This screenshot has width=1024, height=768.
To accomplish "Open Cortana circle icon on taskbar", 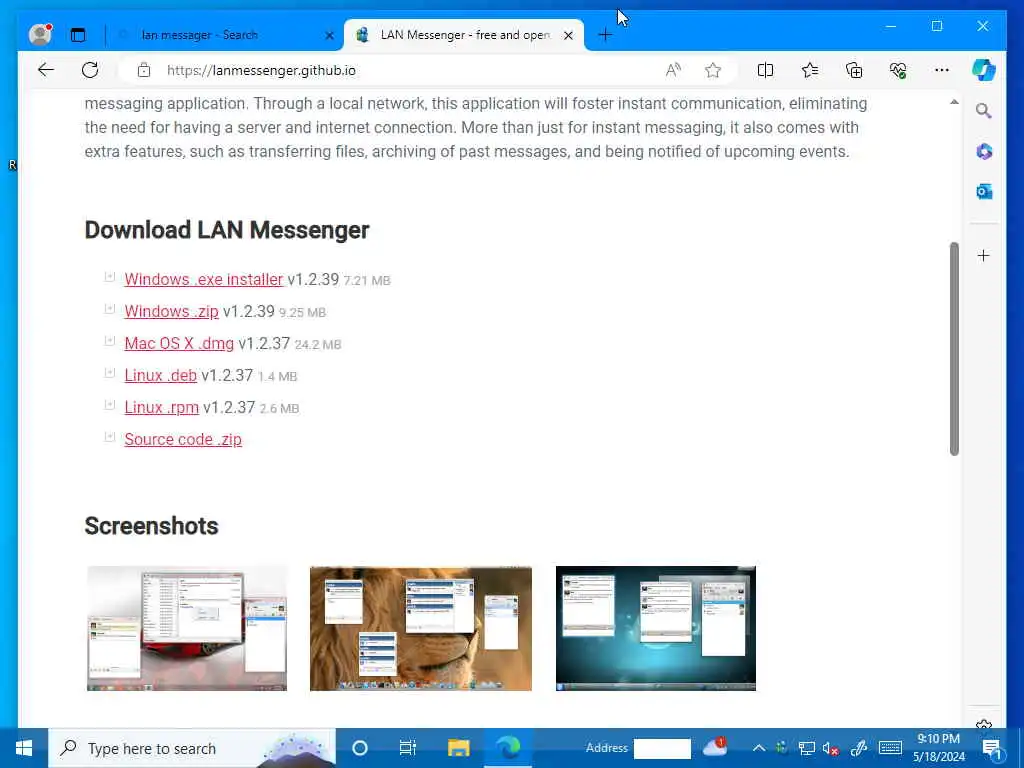I will pos(360,748).
